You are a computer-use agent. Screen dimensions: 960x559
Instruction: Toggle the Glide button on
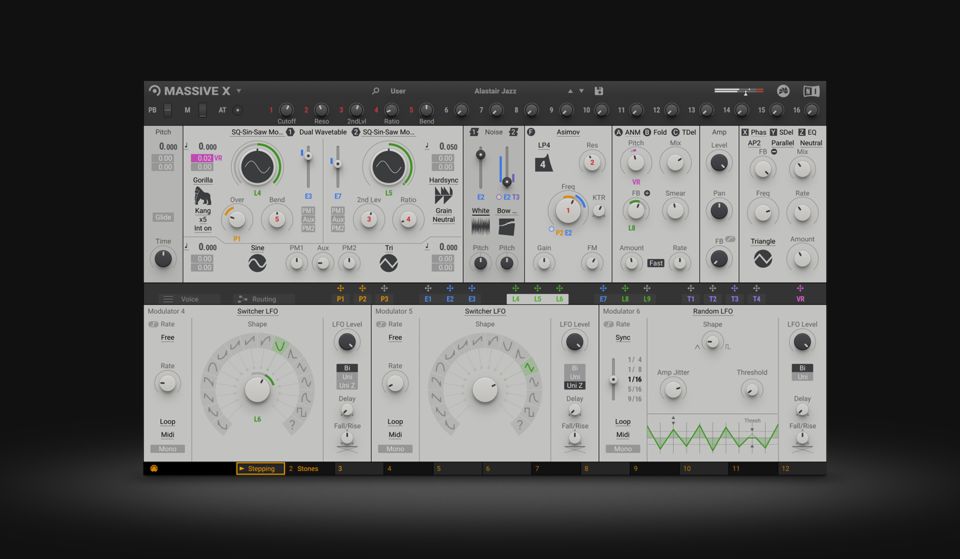click(163, 217)
